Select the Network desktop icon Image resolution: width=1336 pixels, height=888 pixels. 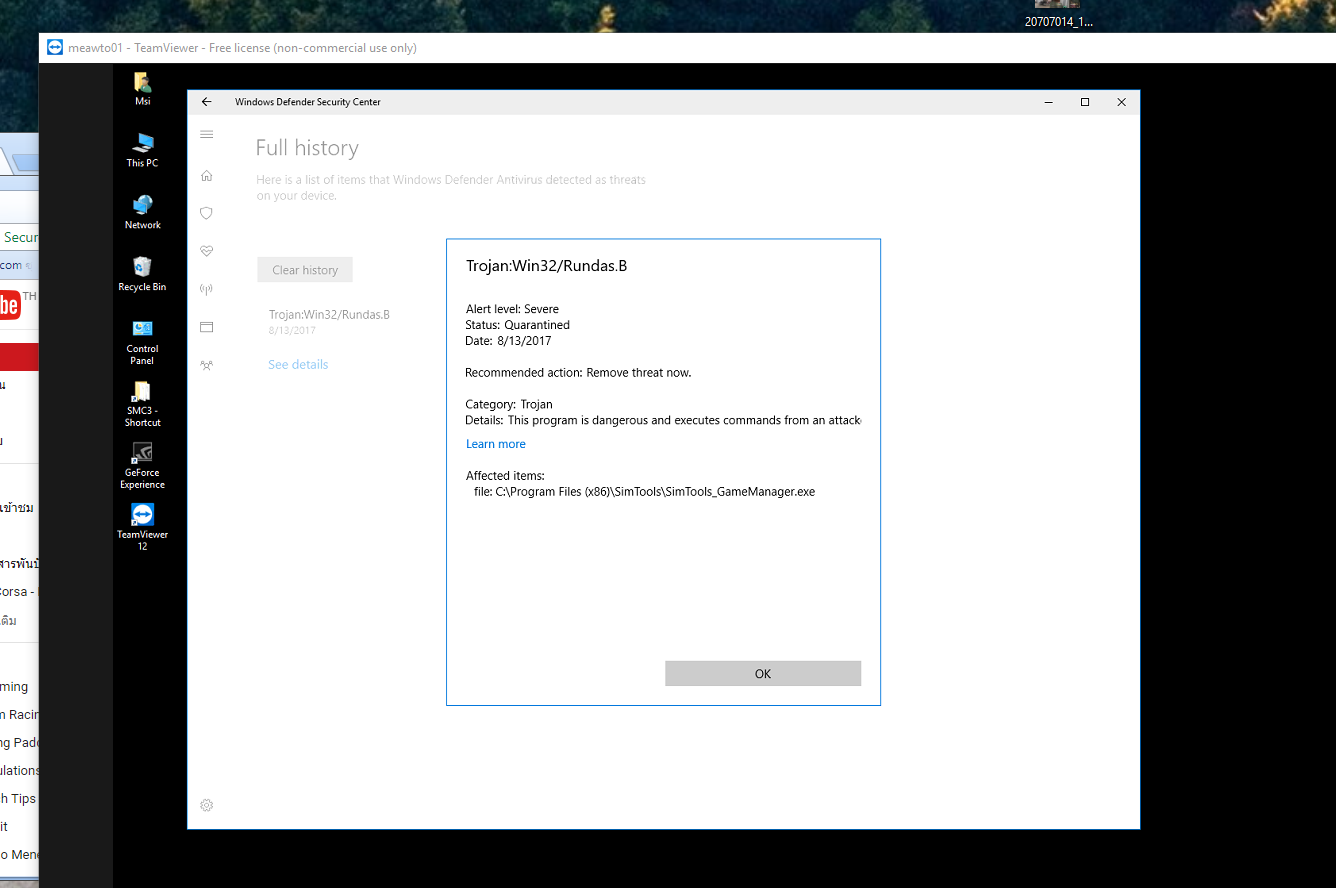pyautogui.click(x=143, y=212)
